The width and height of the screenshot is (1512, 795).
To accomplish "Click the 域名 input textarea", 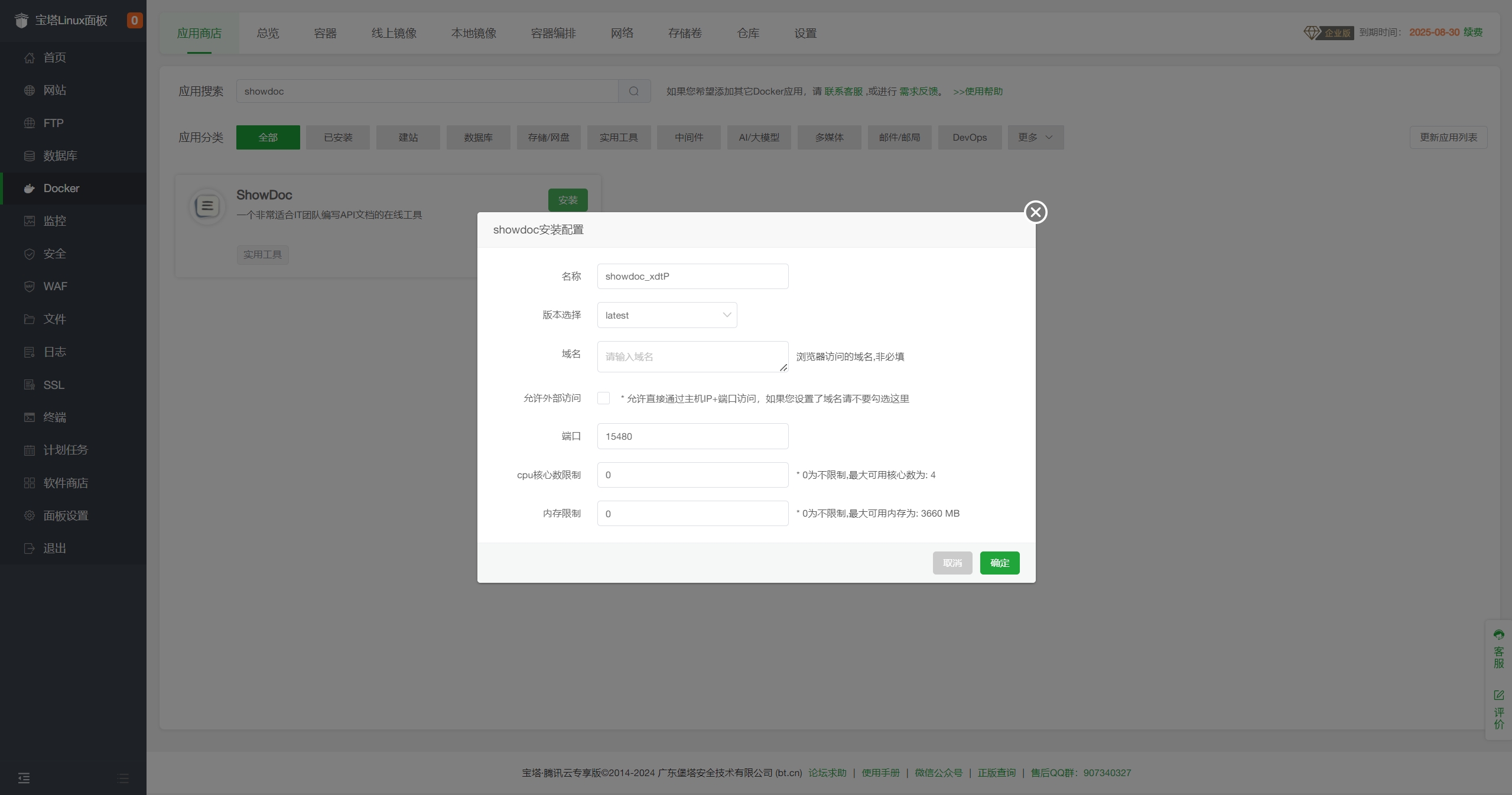I will 693,356.
